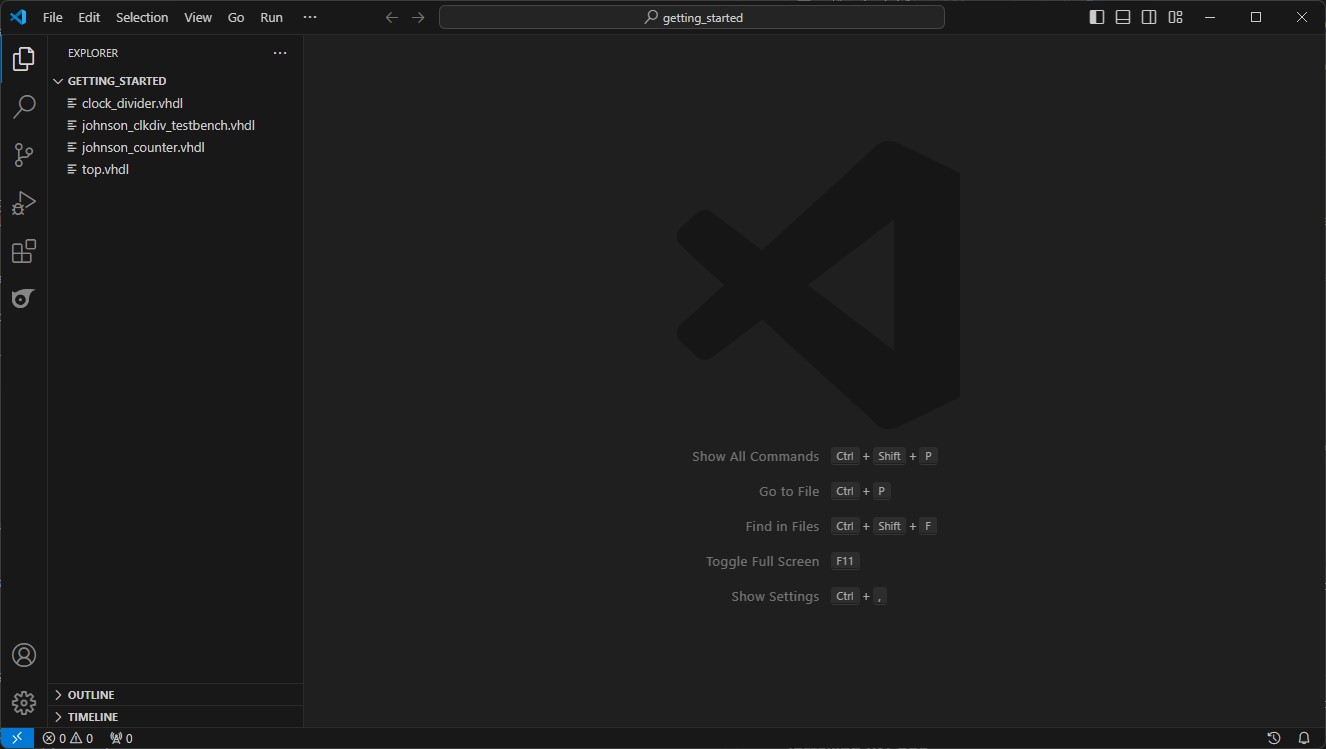
Task: Open Explorer views and more actions ellipsis
Action: 280,53
